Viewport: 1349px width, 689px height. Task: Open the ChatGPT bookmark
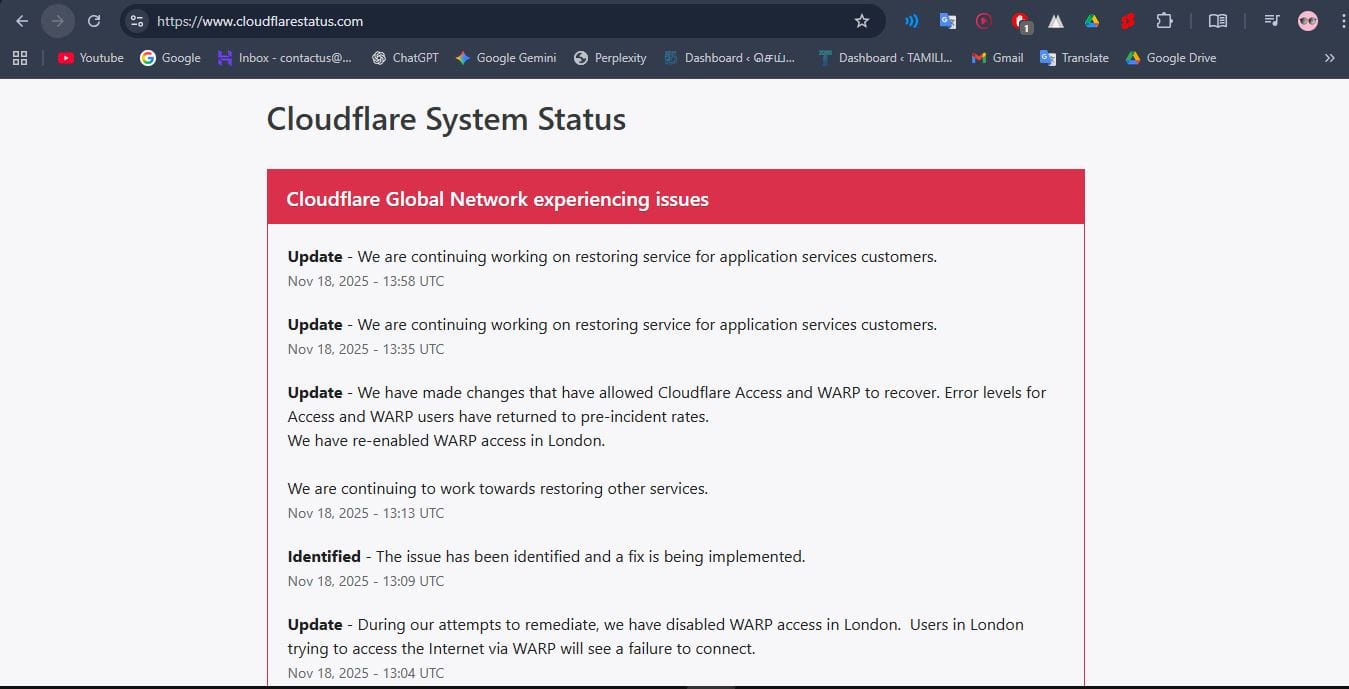tap(405, 58)
